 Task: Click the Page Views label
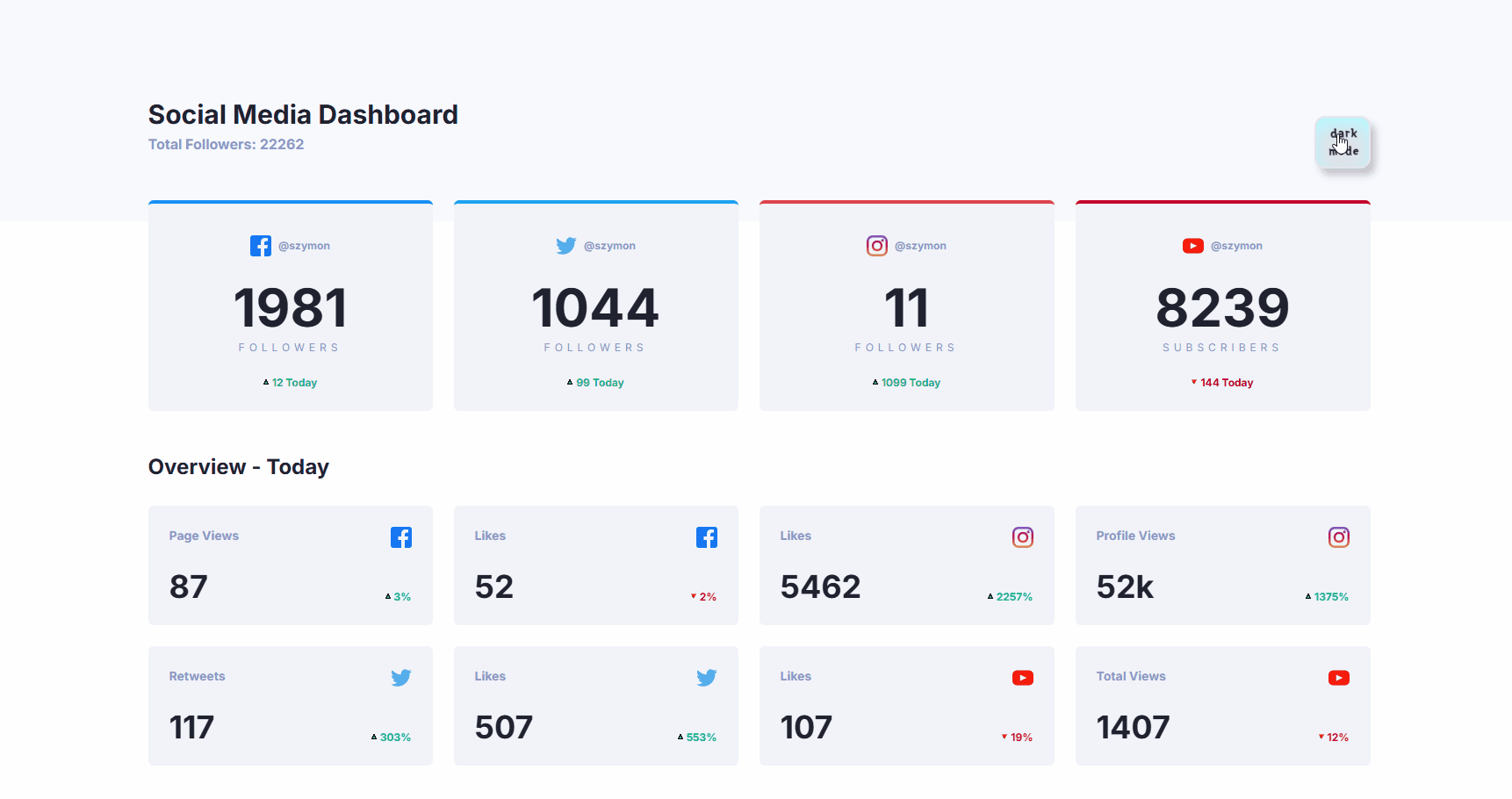click(x=204, y=536)
